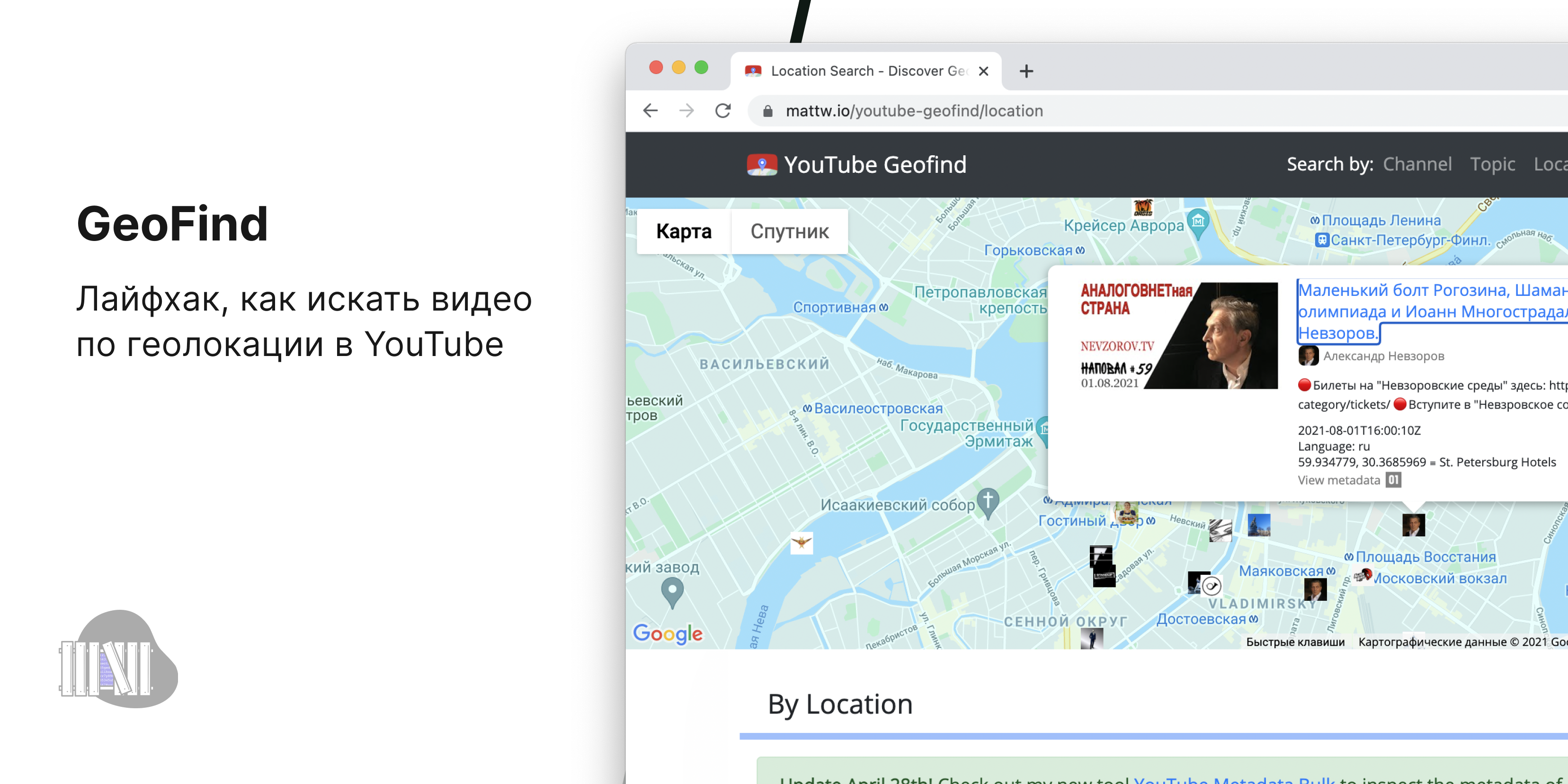
Task: Click the Александр Невзоров channel name
Action: (1383, 356)
